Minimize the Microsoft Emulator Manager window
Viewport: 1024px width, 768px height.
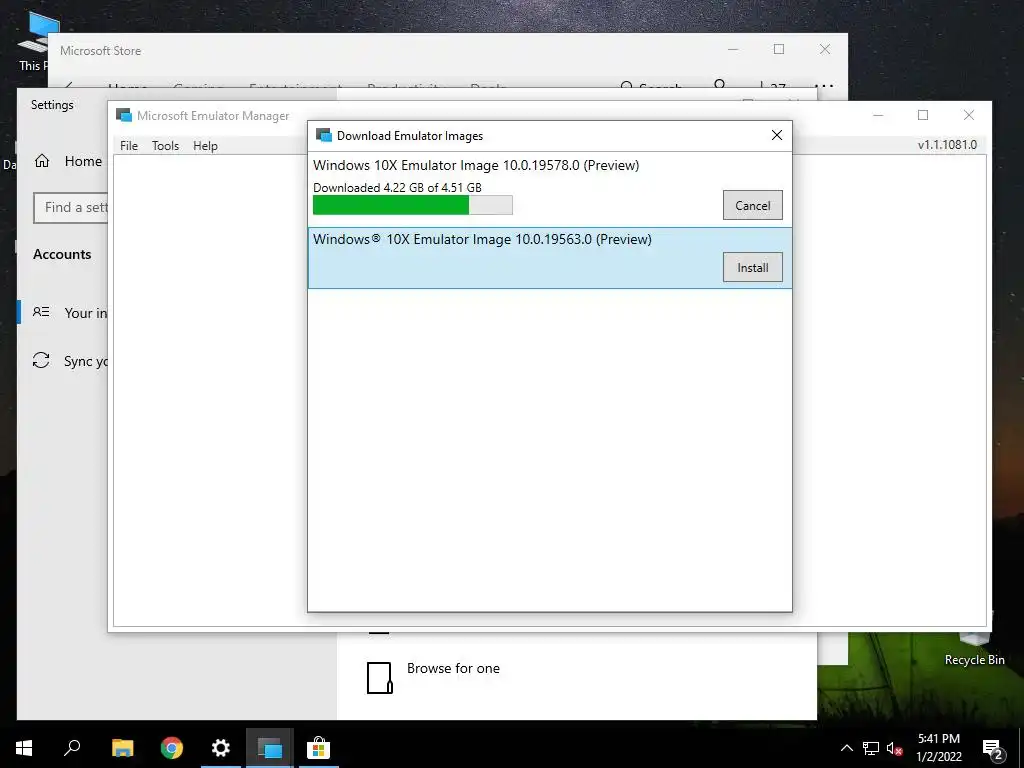coord(878,116)
